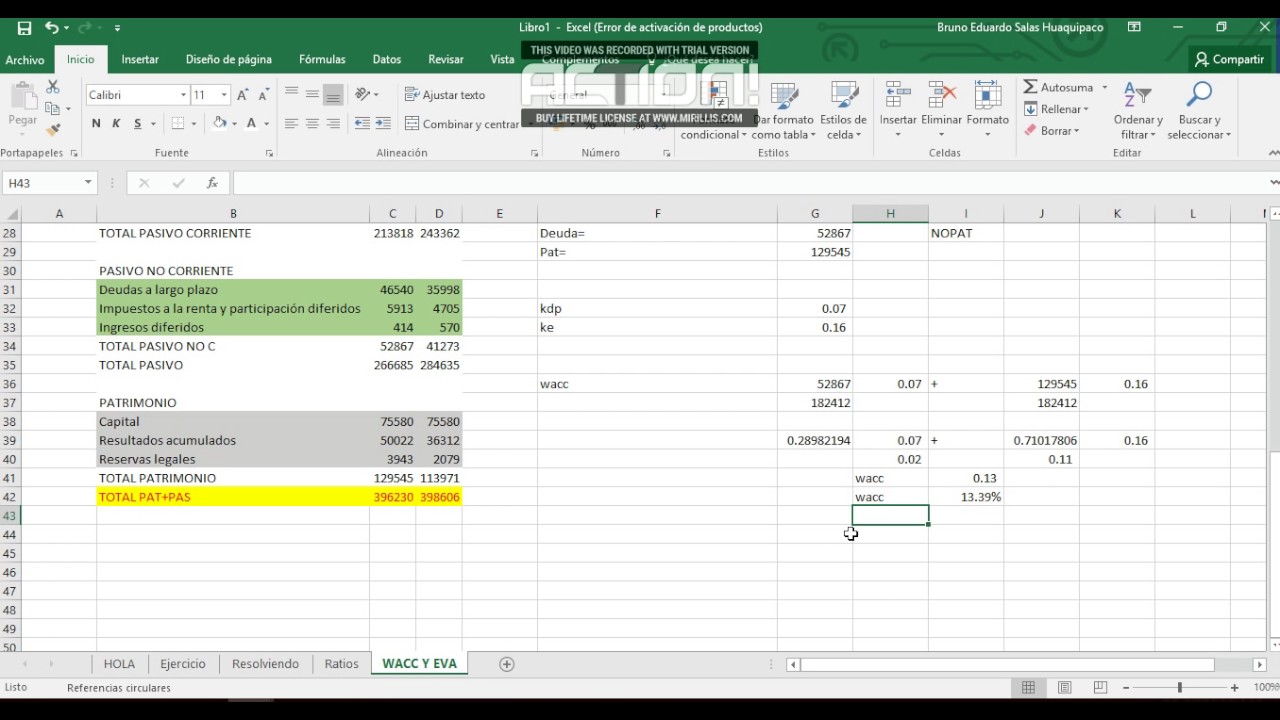Click the Insertar cells button
The height and width of the screenshot is (720, 1280).
(898, 111)
